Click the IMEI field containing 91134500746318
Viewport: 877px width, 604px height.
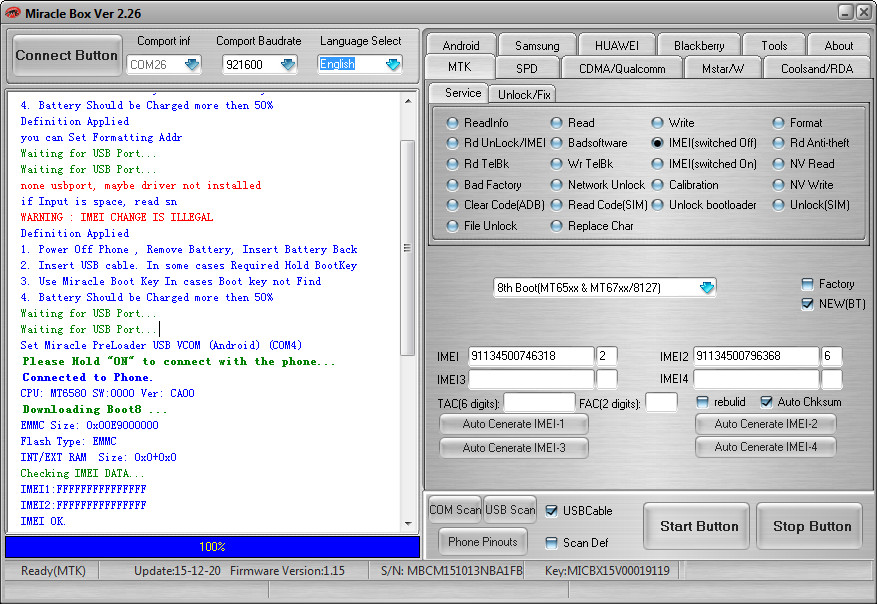click(531, 356)
